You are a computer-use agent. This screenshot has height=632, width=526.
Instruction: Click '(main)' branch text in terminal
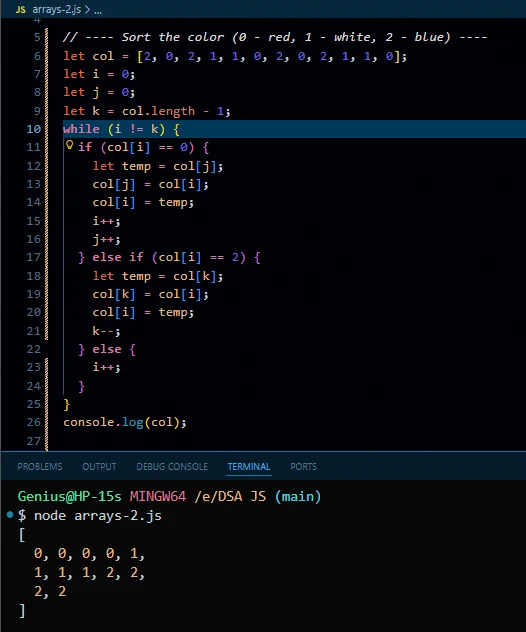click(297, 496)
